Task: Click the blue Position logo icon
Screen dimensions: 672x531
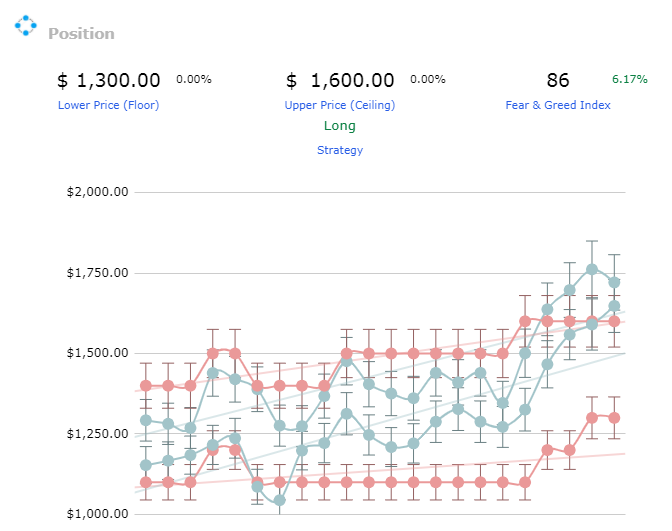Action: pos(26,26)
